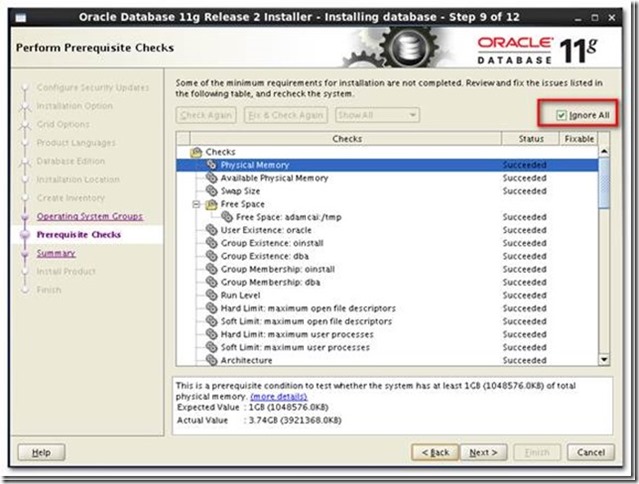Viewport: 639px width, 484px height.
Task: Click Soft Limit open file descriptors icon
Action: (211, 321)
